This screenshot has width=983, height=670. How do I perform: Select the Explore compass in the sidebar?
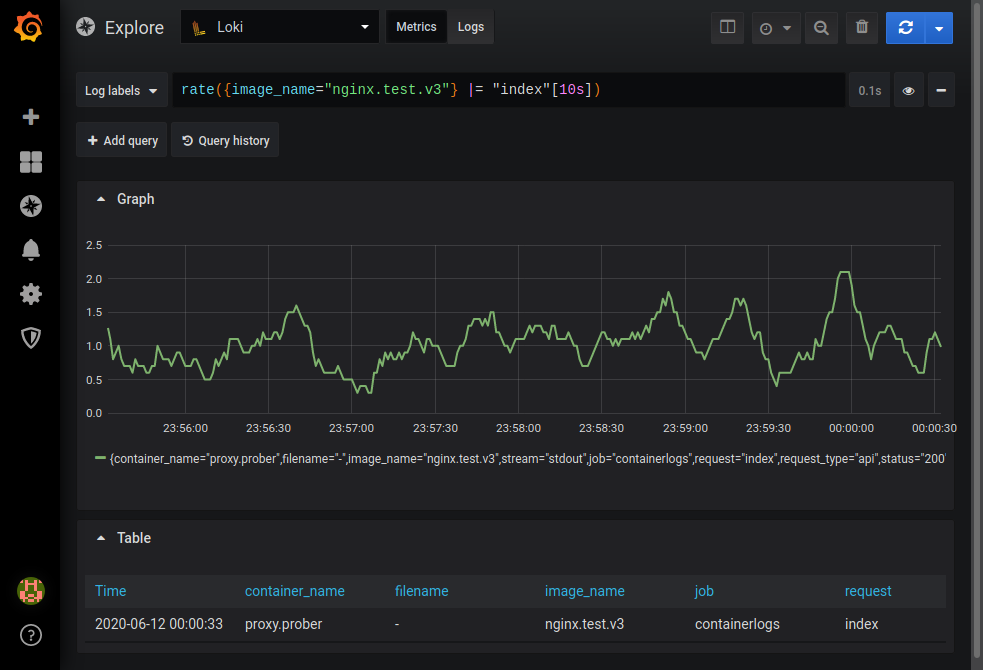[x=30, y=206]
